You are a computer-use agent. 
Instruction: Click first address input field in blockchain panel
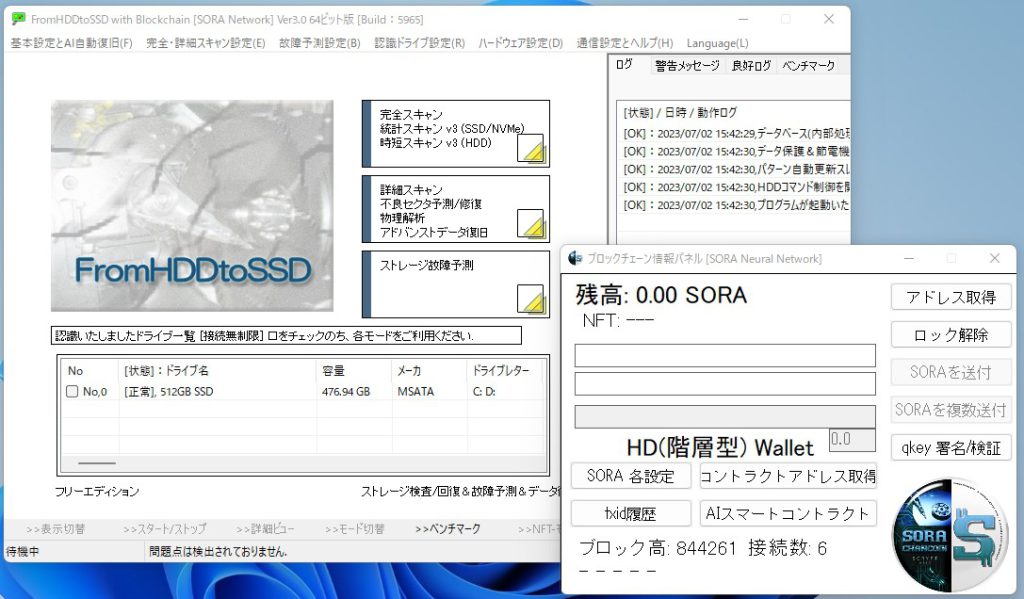[x=725, y=355]
